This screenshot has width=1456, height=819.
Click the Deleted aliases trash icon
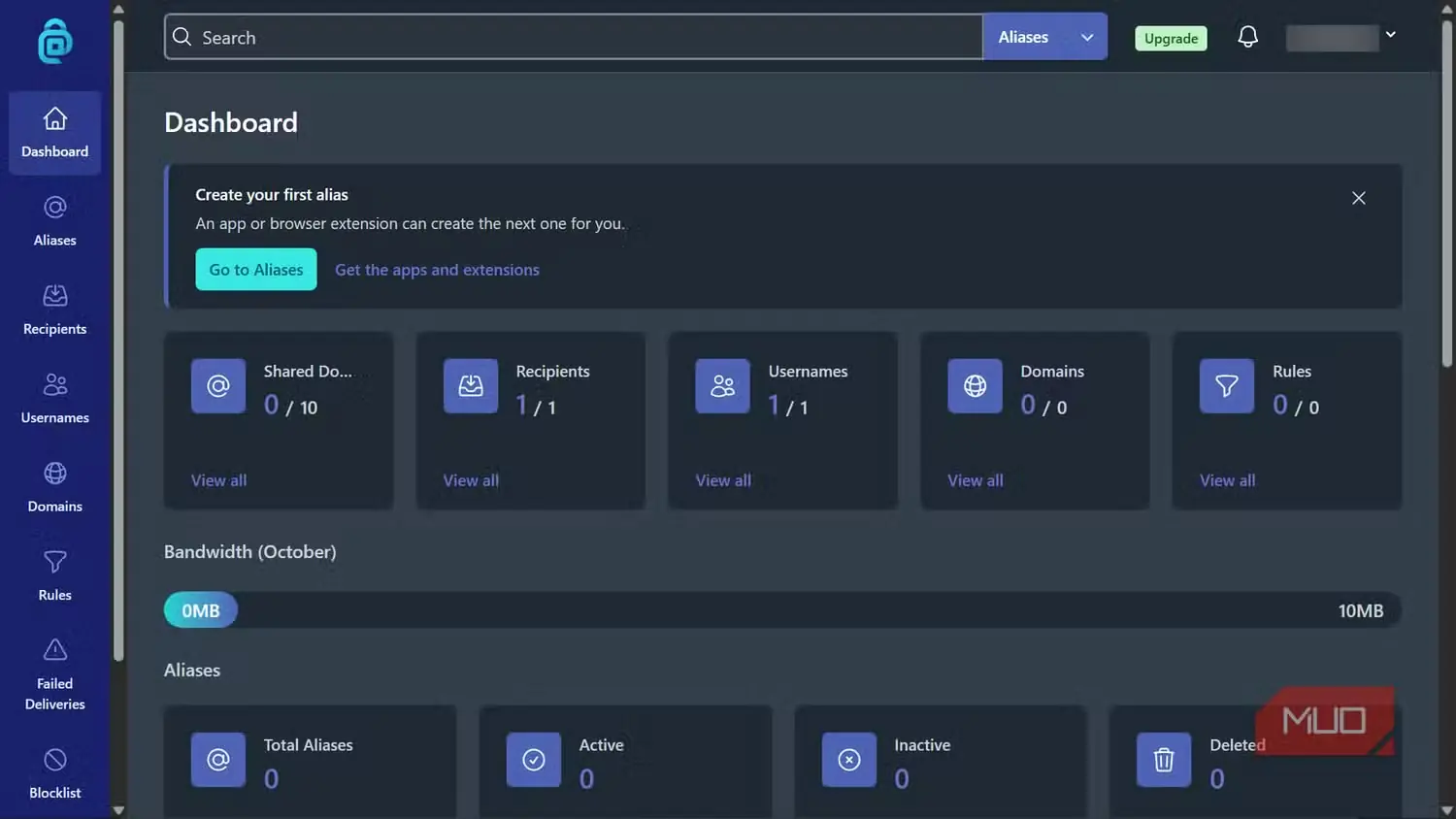point(1164,760)
